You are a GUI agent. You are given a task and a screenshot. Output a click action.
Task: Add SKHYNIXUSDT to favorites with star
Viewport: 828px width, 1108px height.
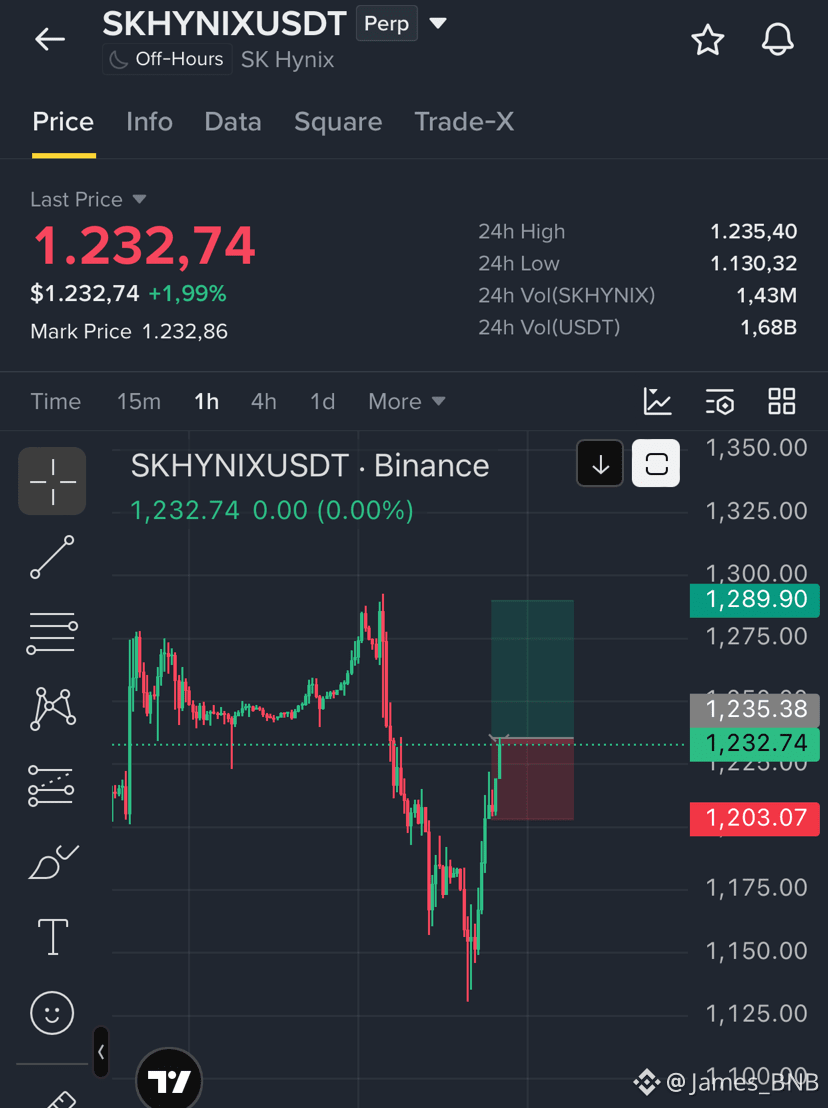[707, 40]
